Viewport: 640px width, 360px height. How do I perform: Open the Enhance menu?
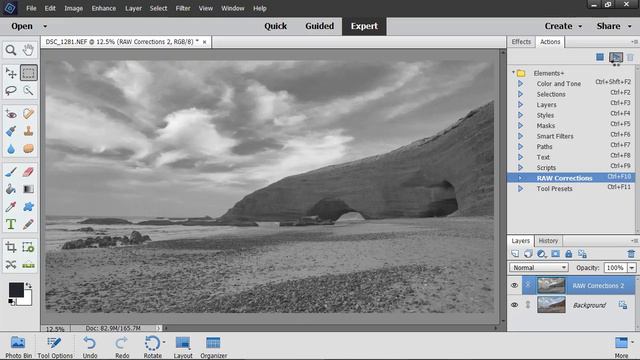pos(104,8)
